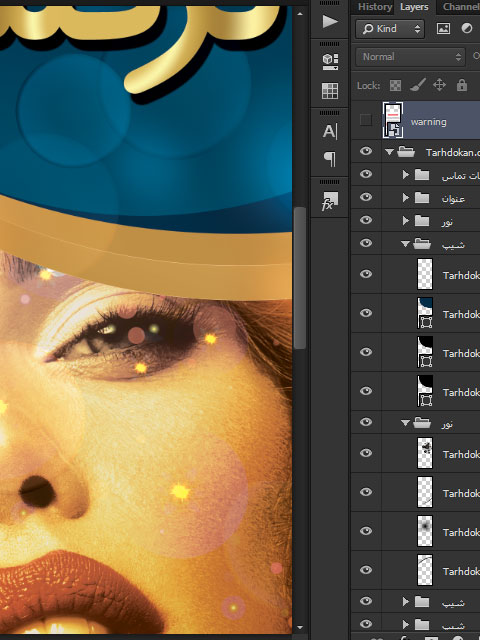
Task: Filter layers by pixel image icon
Action: [x=443, y=28]
